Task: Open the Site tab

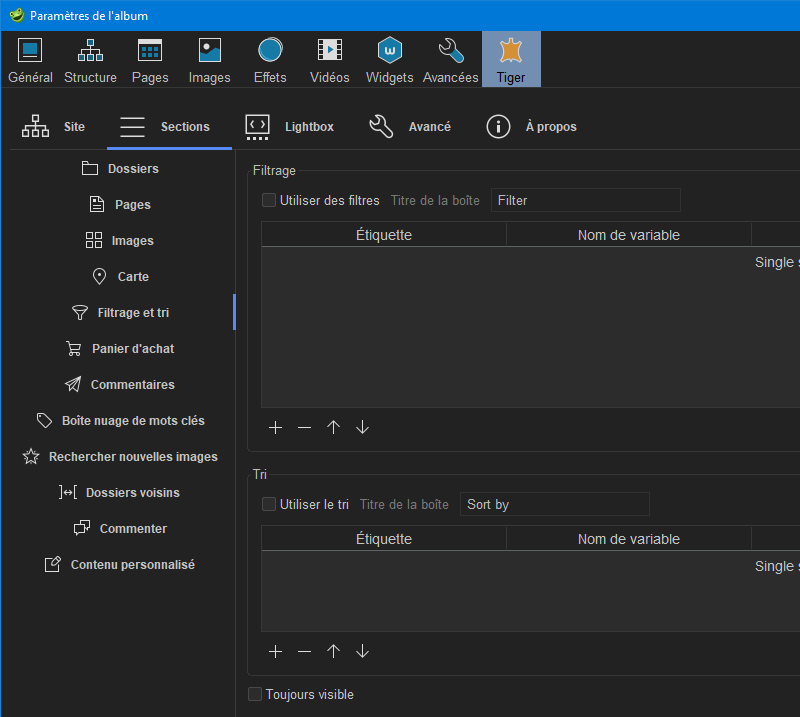Action: click(54, 127)
